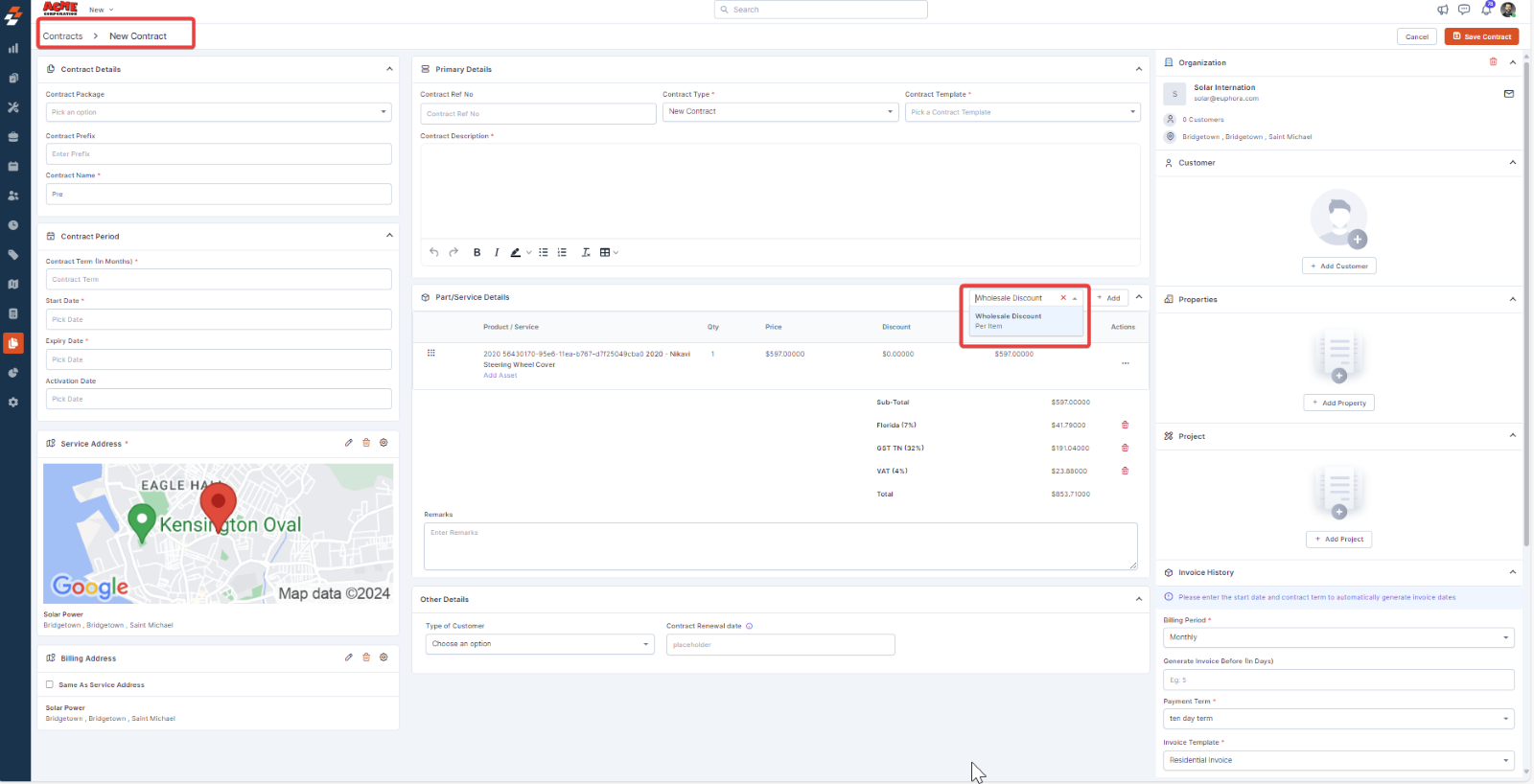This screenshot has height=784, width=1534.
Task: Go to Contracts breadcrumb
Action: click(62, 36)
